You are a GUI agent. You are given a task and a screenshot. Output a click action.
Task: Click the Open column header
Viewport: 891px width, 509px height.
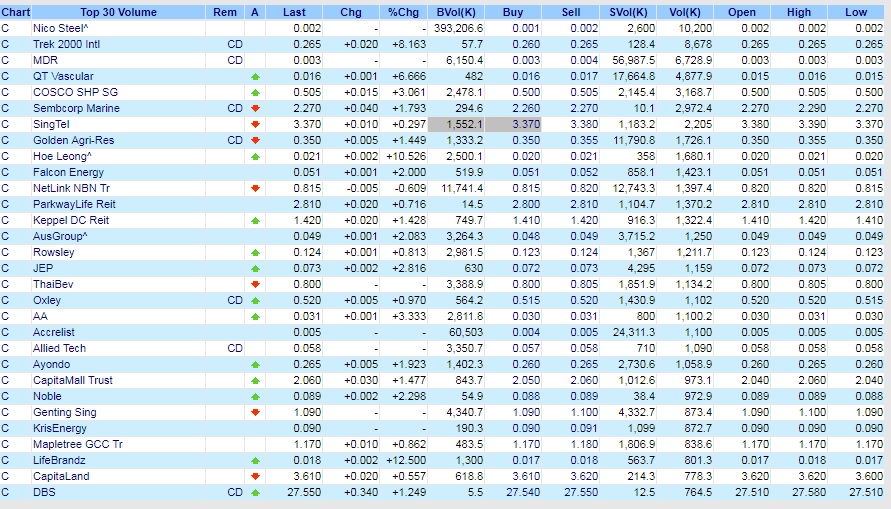(x=742, y=12)
